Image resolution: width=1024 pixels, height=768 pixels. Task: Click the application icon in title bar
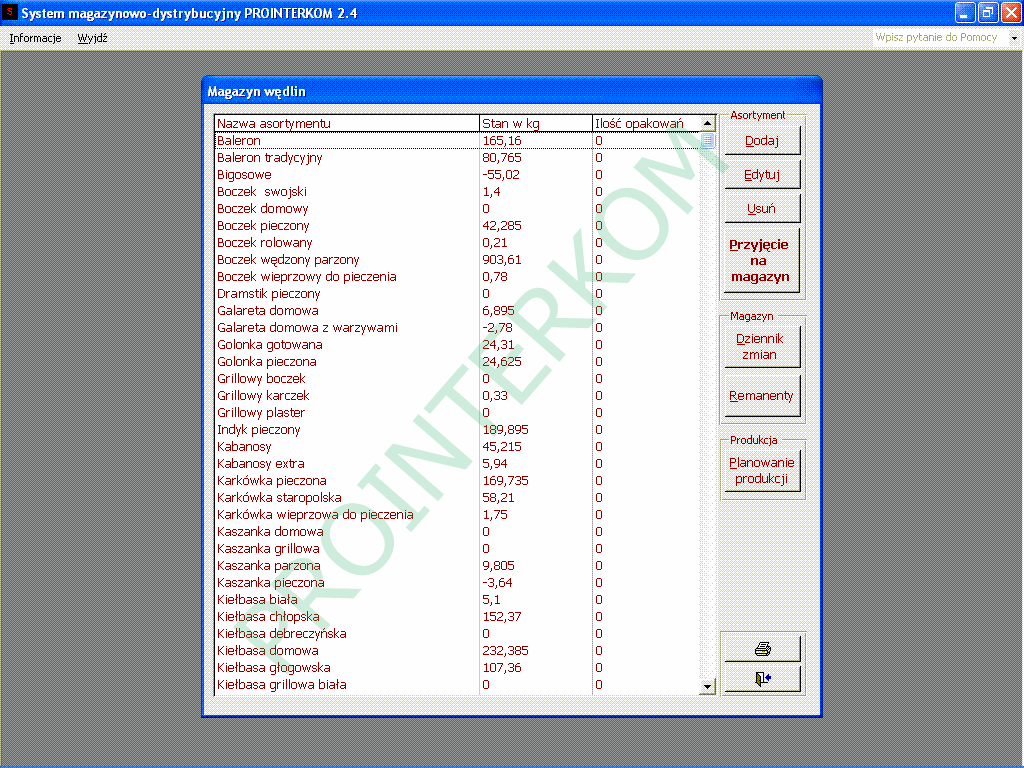click(x=11, y=13)
